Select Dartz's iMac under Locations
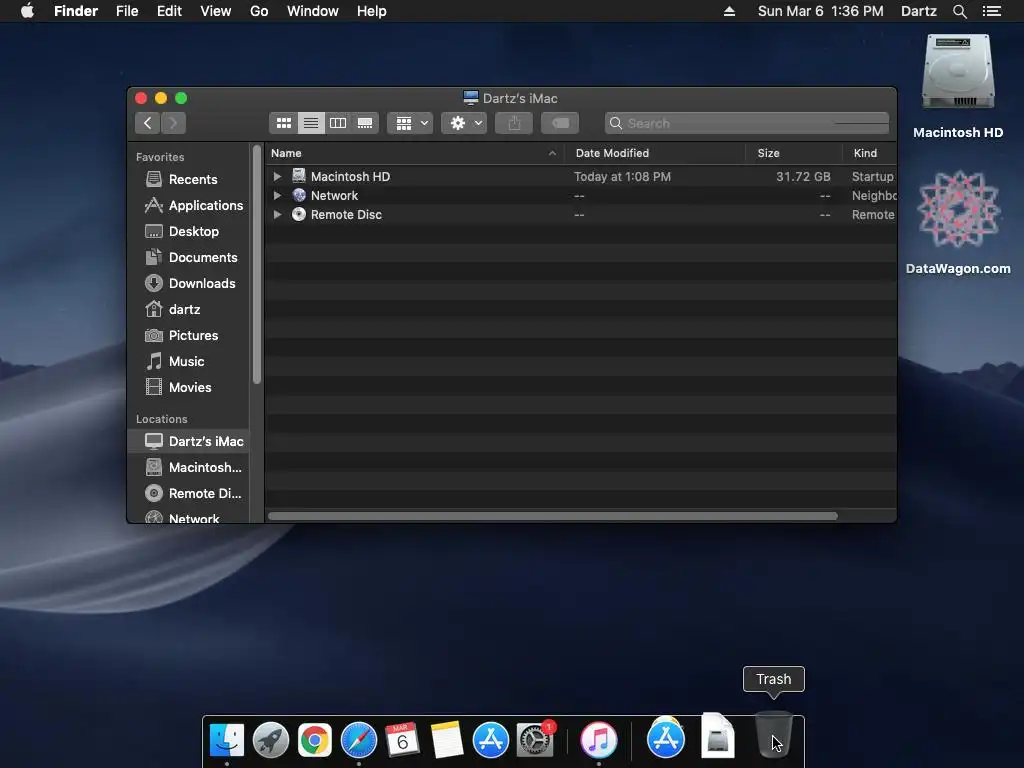1024x768 pixels. tap(189, 441)
